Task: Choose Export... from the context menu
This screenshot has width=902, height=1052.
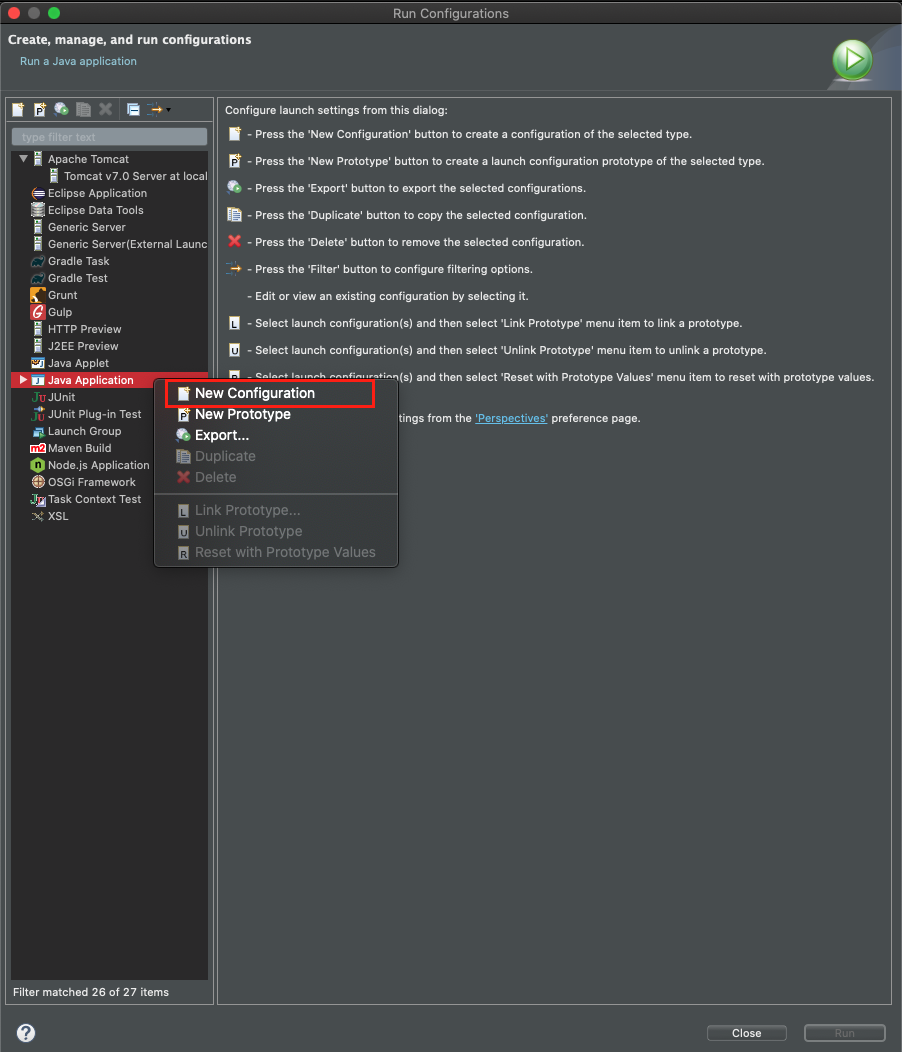Action: pyautogui.click(x=276, y=435)
